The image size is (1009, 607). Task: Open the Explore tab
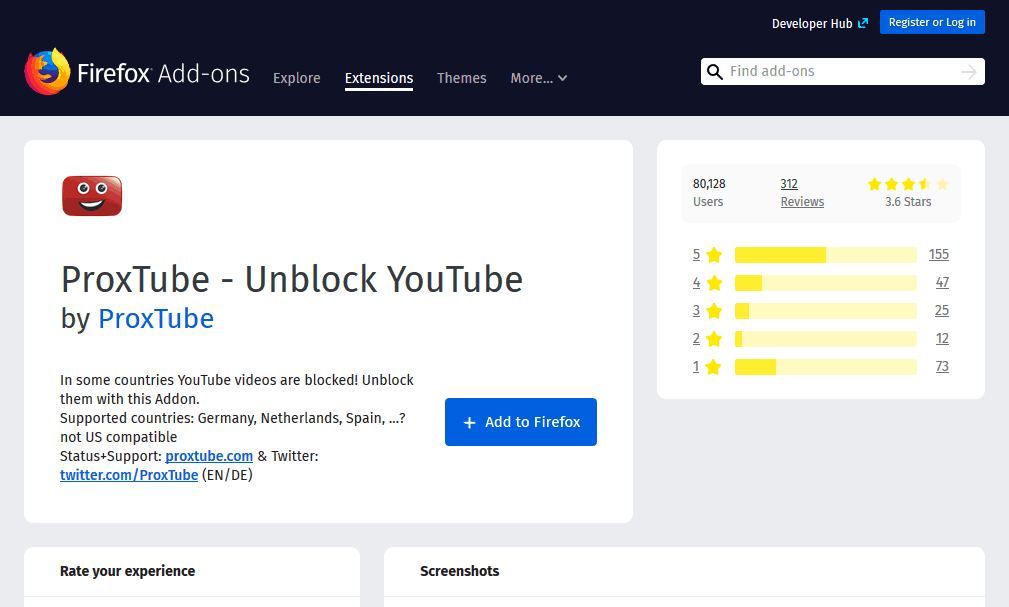(297, 78)
